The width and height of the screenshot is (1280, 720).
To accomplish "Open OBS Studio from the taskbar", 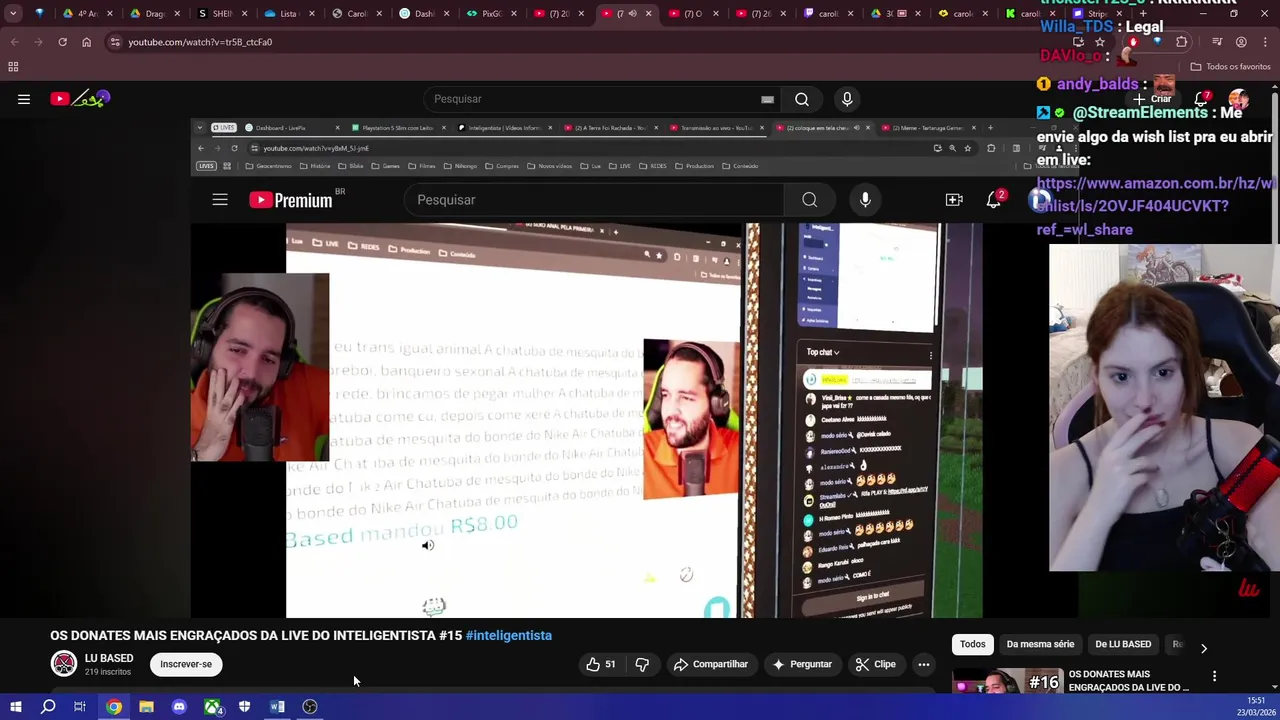I will (x=310, y=707).
